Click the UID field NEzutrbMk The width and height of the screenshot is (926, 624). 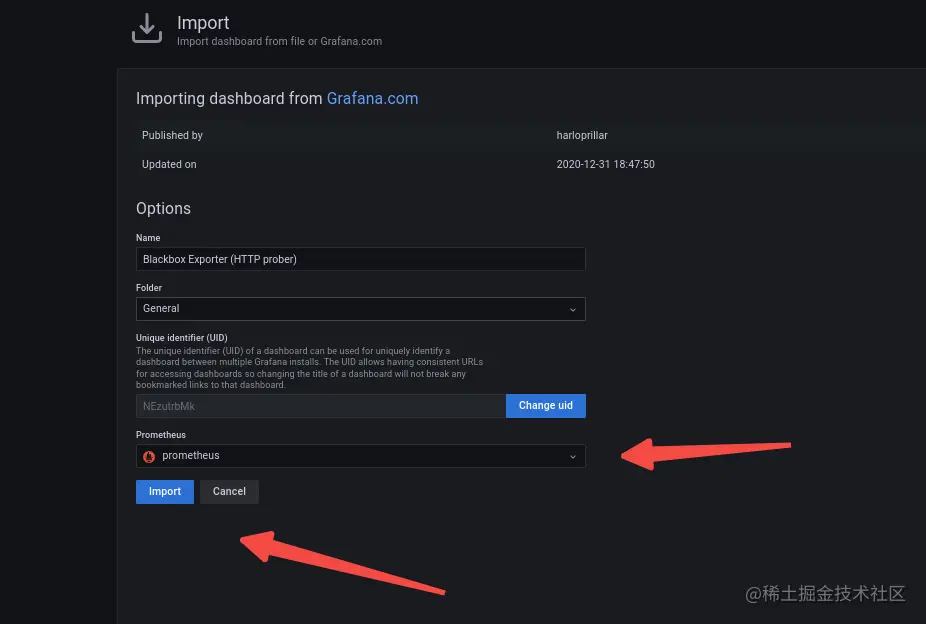click(321, 406)
